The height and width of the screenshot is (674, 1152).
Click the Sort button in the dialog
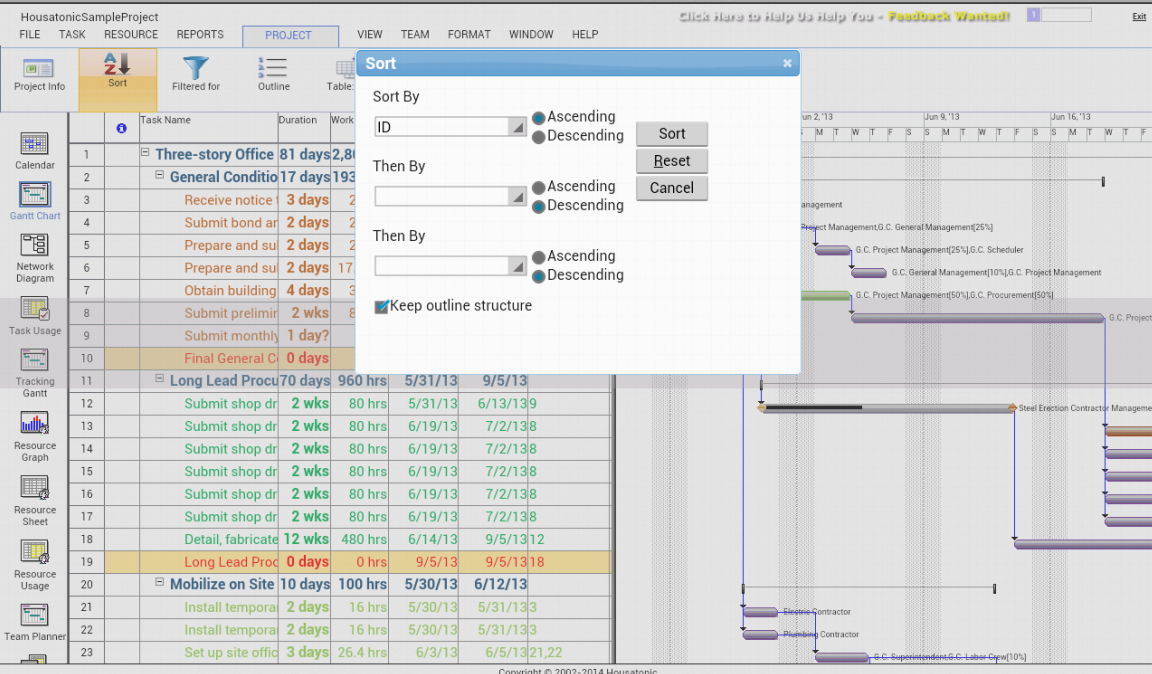click(x=671, y=133)
